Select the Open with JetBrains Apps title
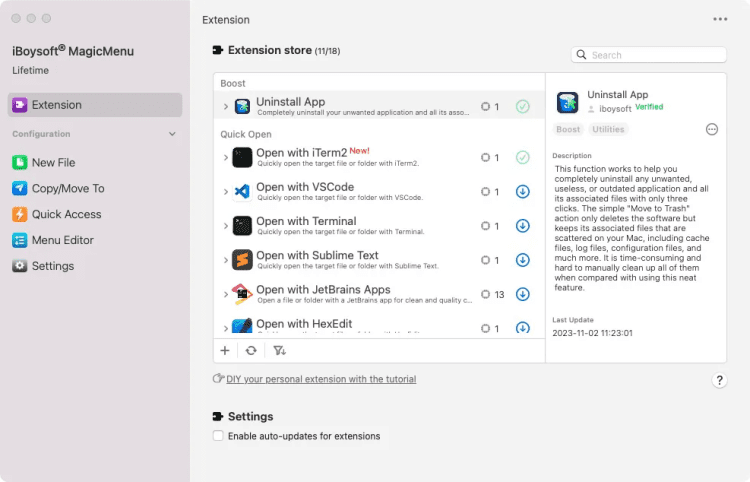This screenshot has width=750, height=482. [323, 289]
